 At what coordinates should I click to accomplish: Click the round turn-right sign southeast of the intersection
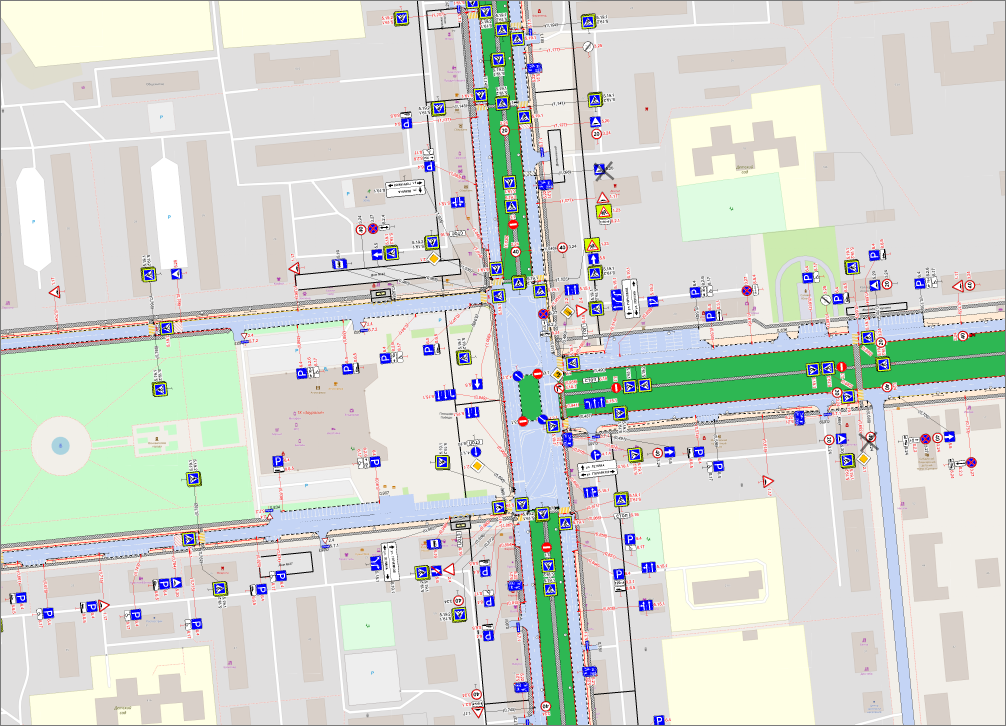(595, 455)
